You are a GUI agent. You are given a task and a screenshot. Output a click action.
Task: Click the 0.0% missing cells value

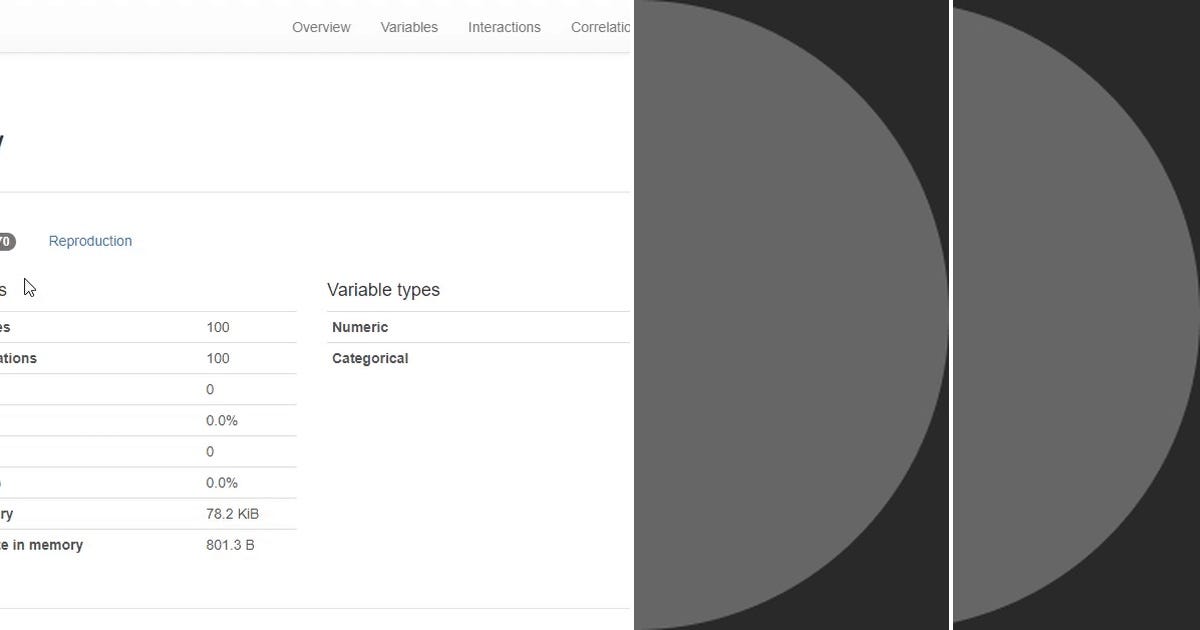[221, 420]
